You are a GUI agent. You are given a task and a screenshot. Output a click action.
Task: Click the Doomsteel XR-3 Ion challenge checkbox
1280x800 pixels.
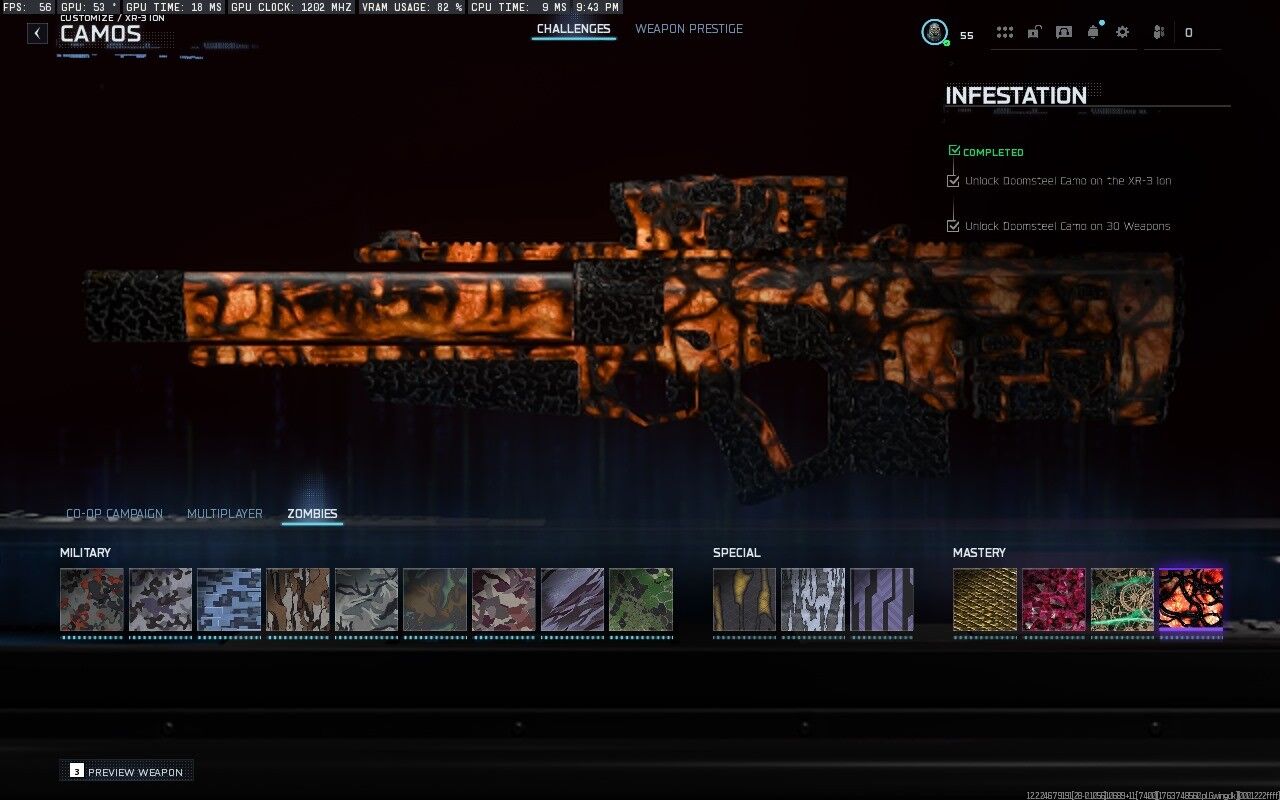click(x=953, y=181)
